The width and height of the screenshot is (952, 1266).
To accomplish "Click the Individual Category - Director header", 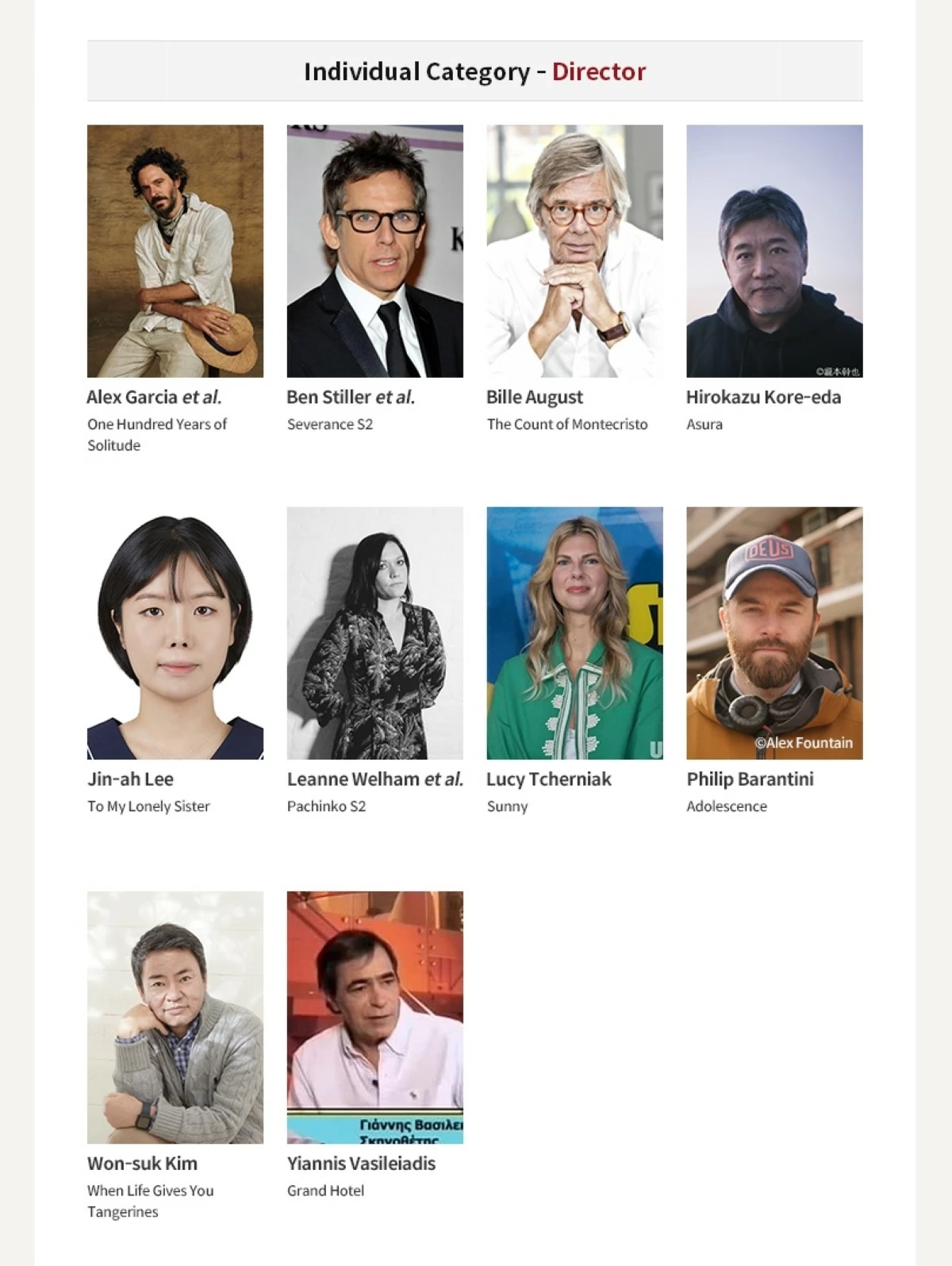I will coord(475,71).
